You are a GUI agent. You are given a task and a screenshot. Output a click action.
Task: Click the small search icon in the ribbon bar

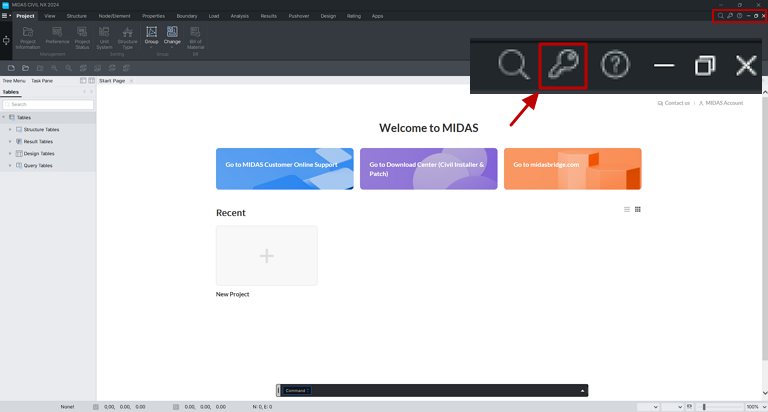click(720, 16)
